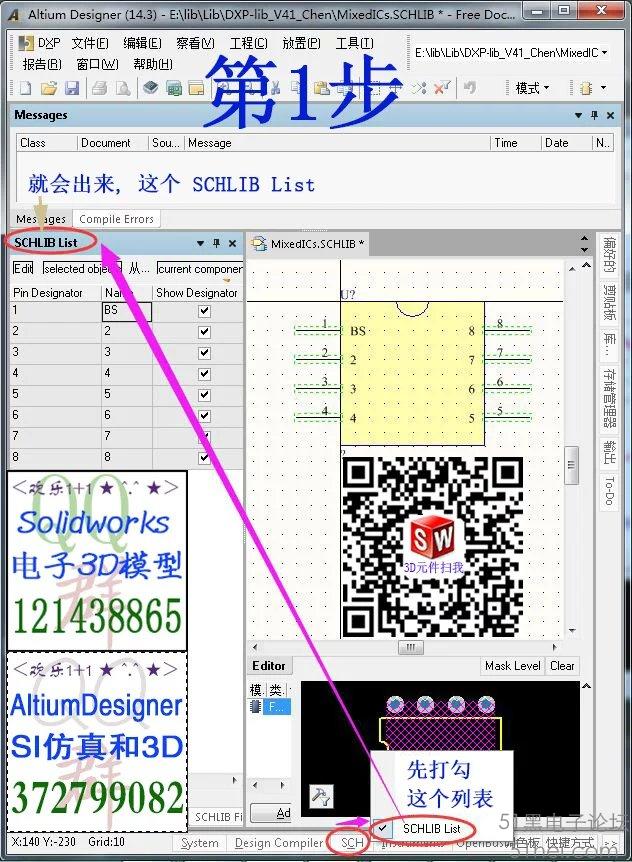Screen dimensions: 632x862
Task: Open the 帮助(H) menu
Action: [x=153, y=64]
